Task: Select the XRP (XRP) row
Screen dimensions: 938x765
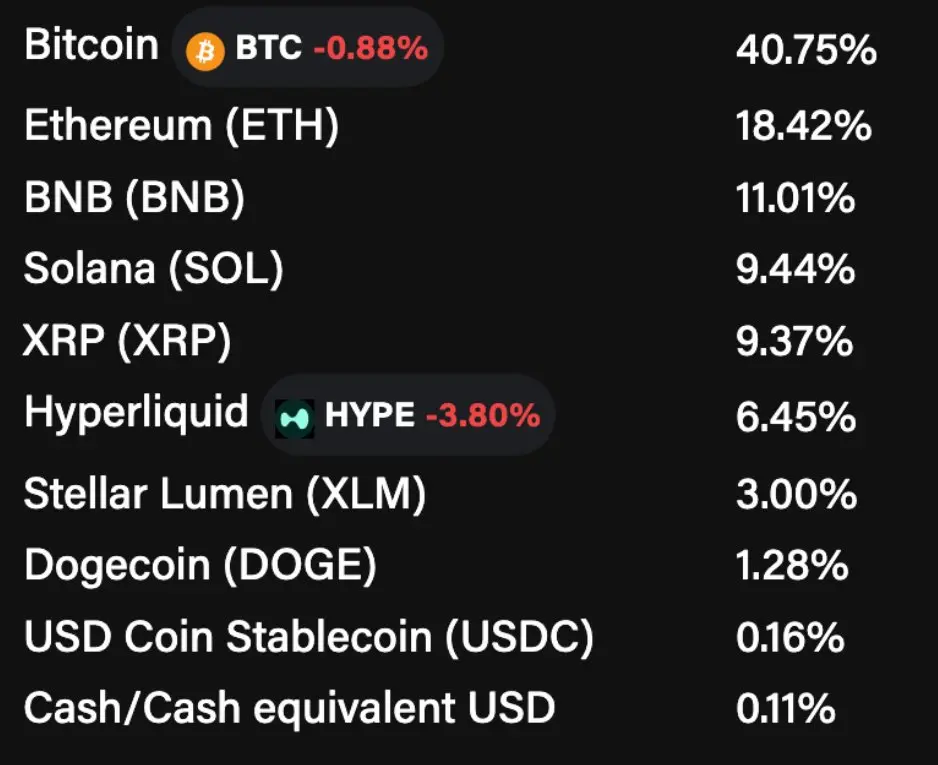Action: click(x=451, y=341)
